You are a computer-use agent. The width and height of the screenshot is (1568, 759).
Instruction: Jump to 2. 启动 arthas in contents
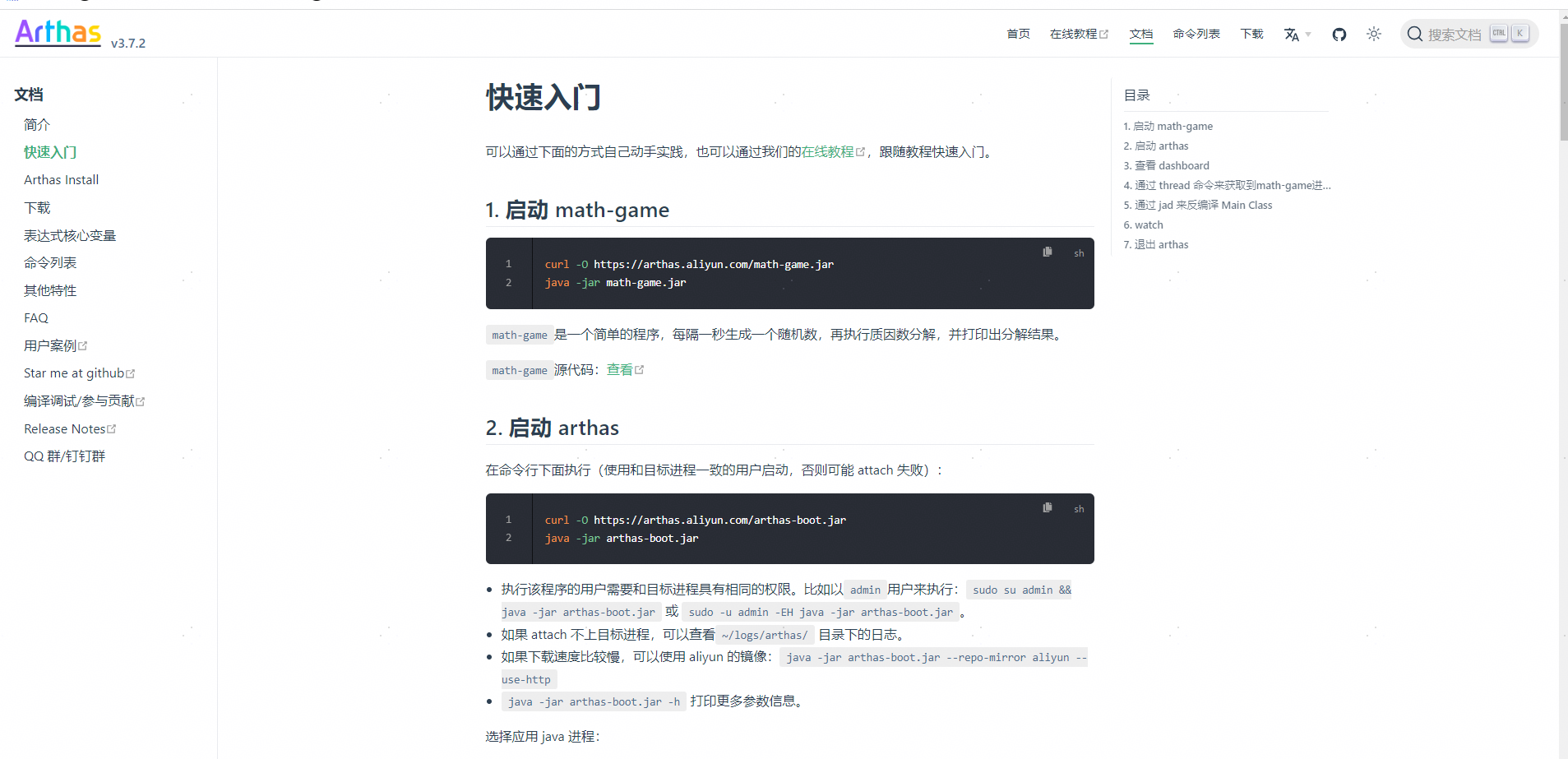click(x=1155, y=146)
